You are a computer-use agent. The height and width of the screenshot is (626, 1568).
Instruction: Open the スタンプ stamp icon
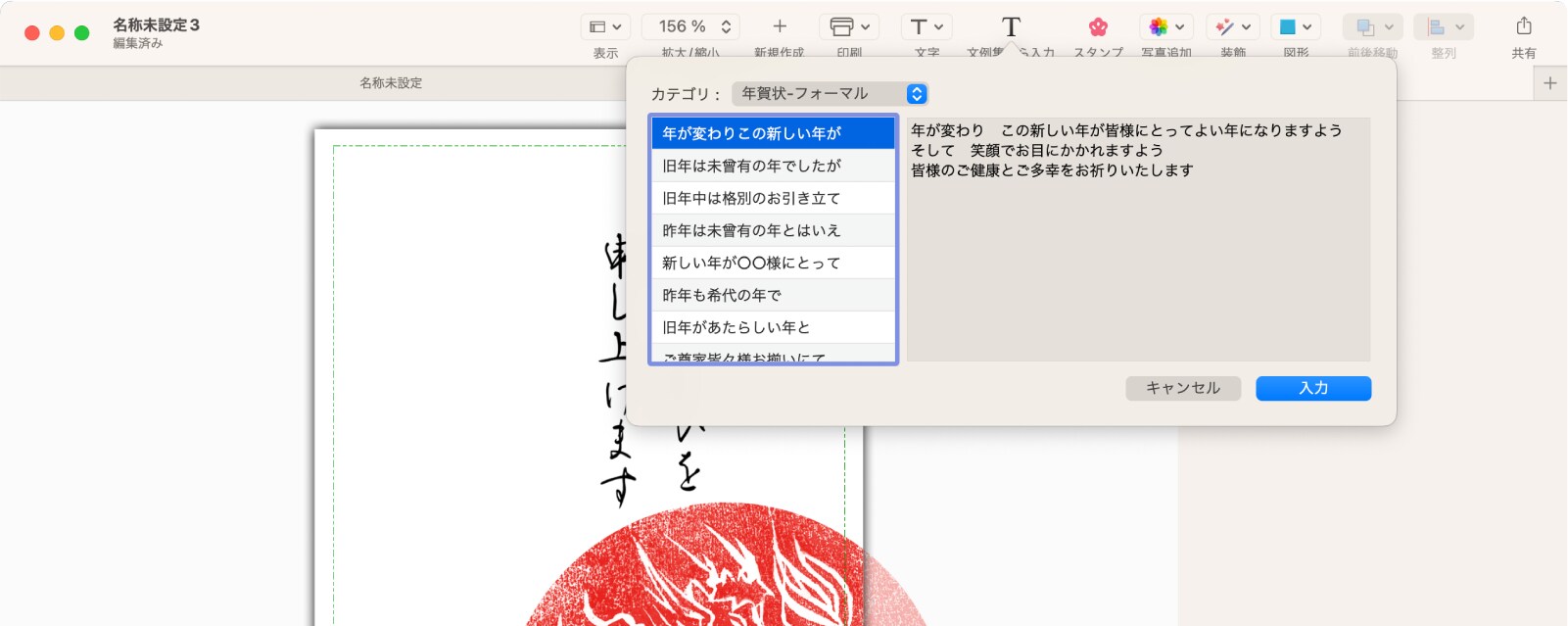pos(1098,26)
